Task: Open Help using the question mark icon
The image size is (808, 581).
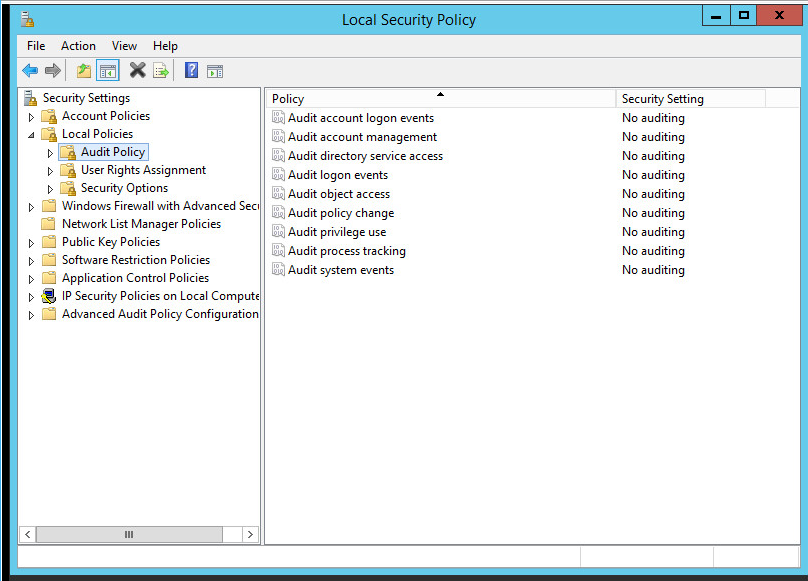Action: 191,71
